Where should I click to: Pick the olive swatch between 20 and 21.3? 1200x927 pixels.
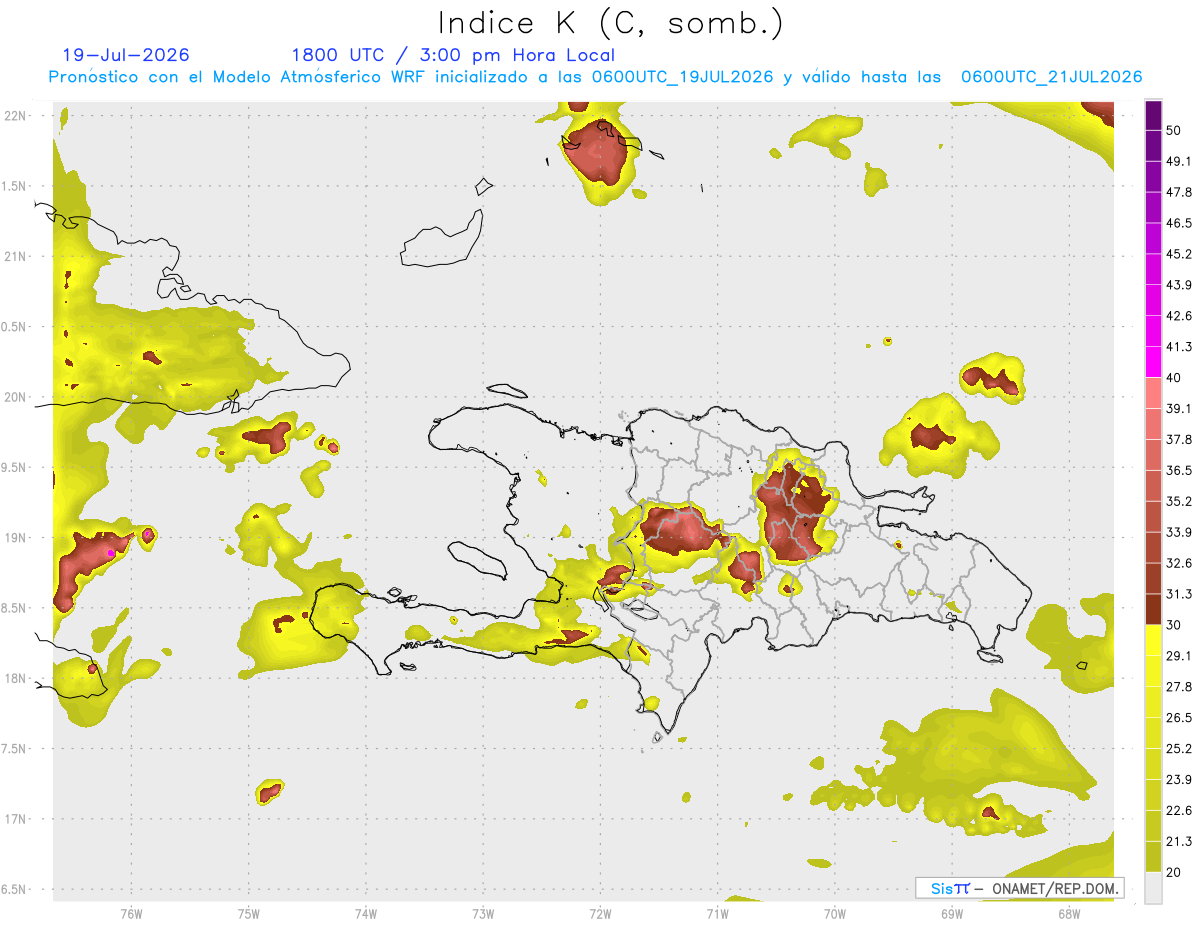(x=1153, y=857)
